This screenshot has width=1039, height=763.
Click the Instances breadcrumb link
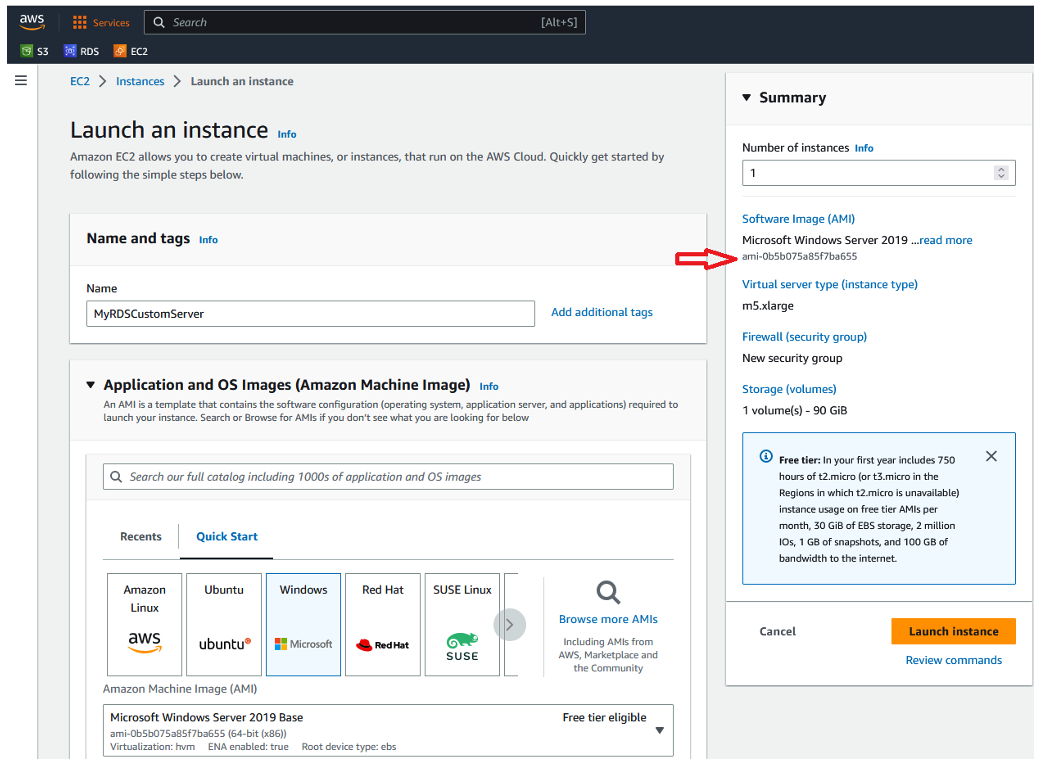click(140, 81)
